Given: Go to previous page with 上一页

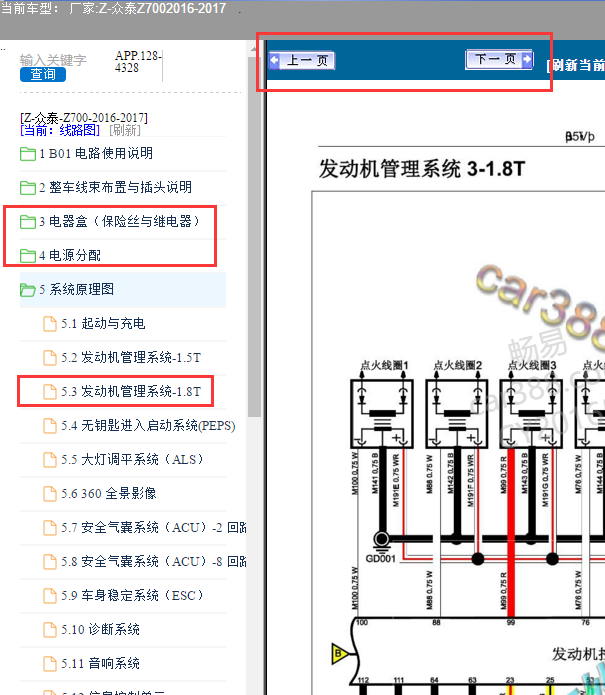Looking at the screenshot, I should coord(301,60).
